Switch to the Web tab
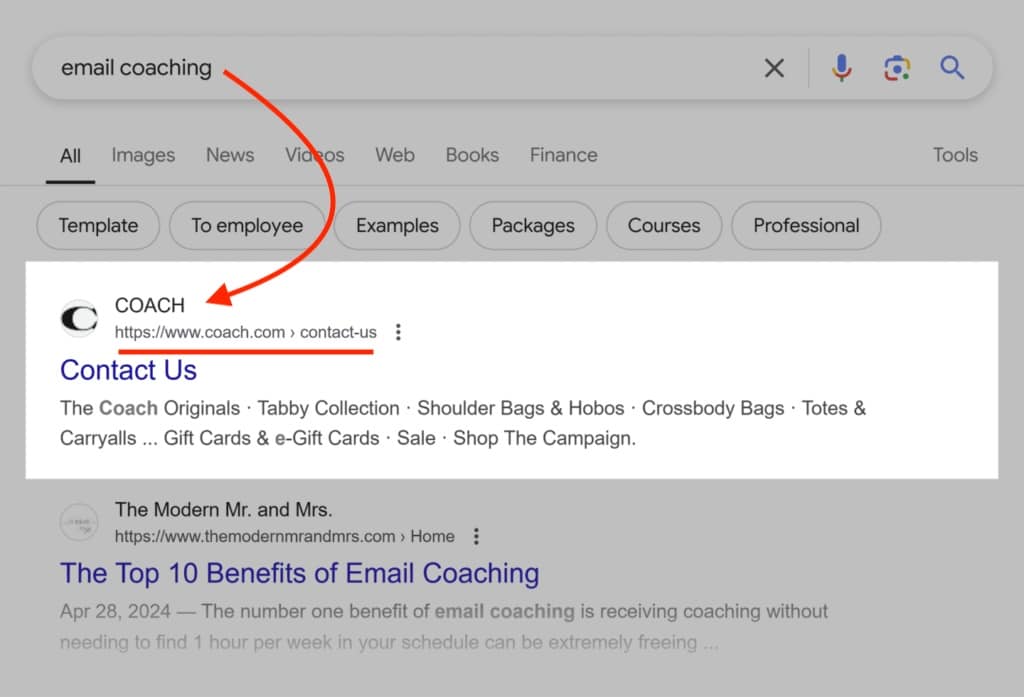Viewport: 1024px width, 697px height. [394, 155]
